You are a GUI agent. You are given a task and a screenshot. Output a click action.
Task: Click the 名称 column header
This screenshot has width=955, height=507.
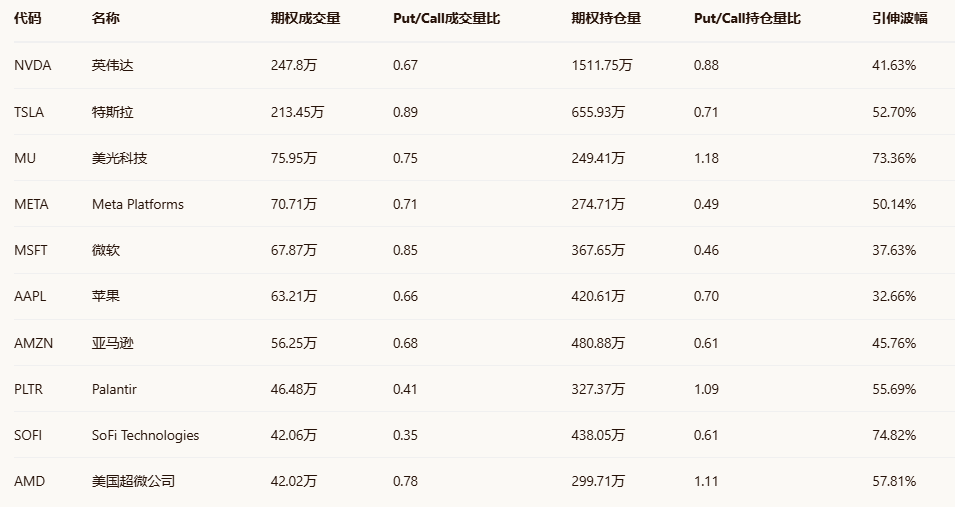pos(105,18)
